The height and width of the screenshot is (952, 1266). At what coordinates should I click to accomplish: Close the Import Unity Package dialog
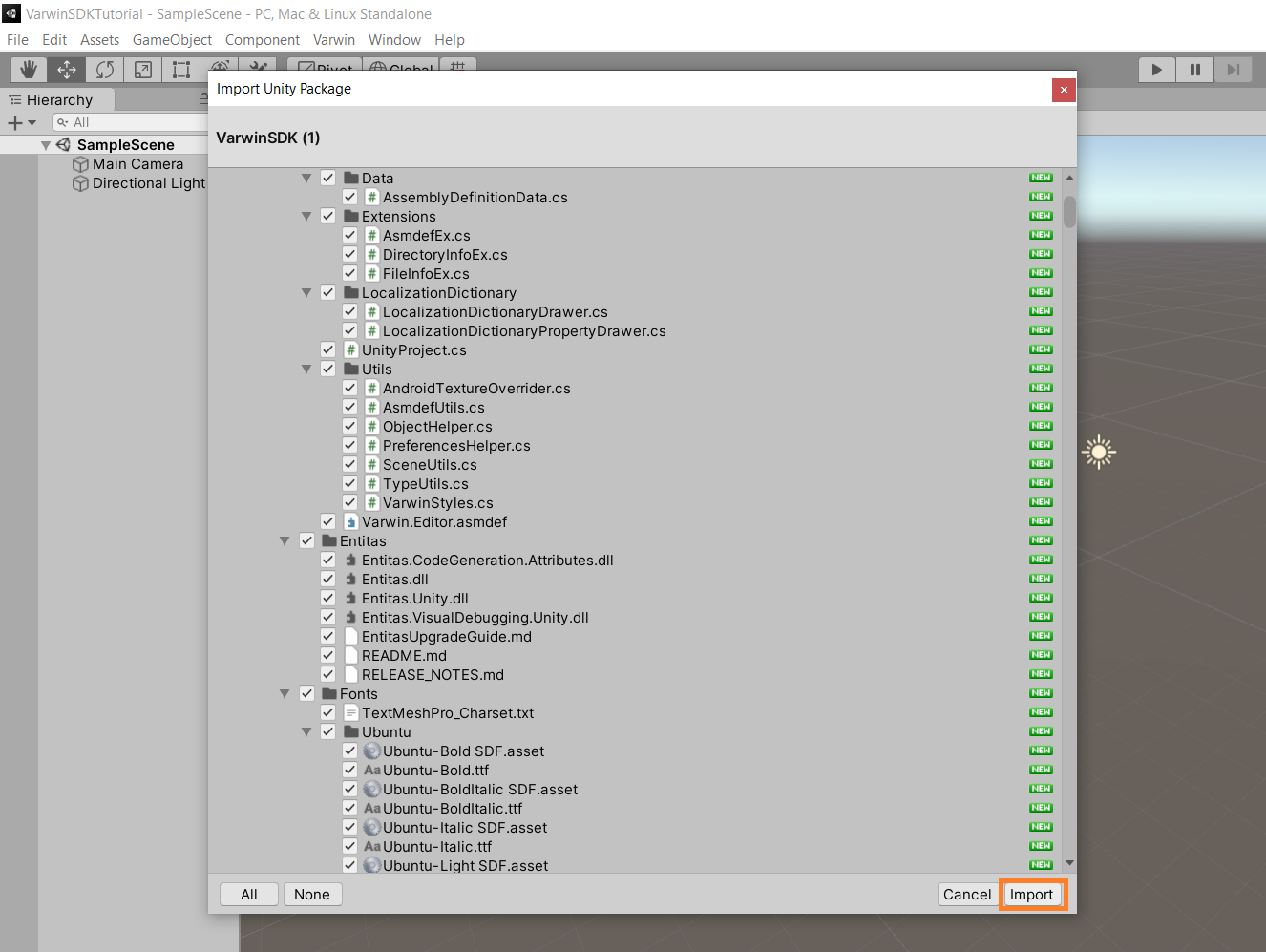[x=1064, y=90]
